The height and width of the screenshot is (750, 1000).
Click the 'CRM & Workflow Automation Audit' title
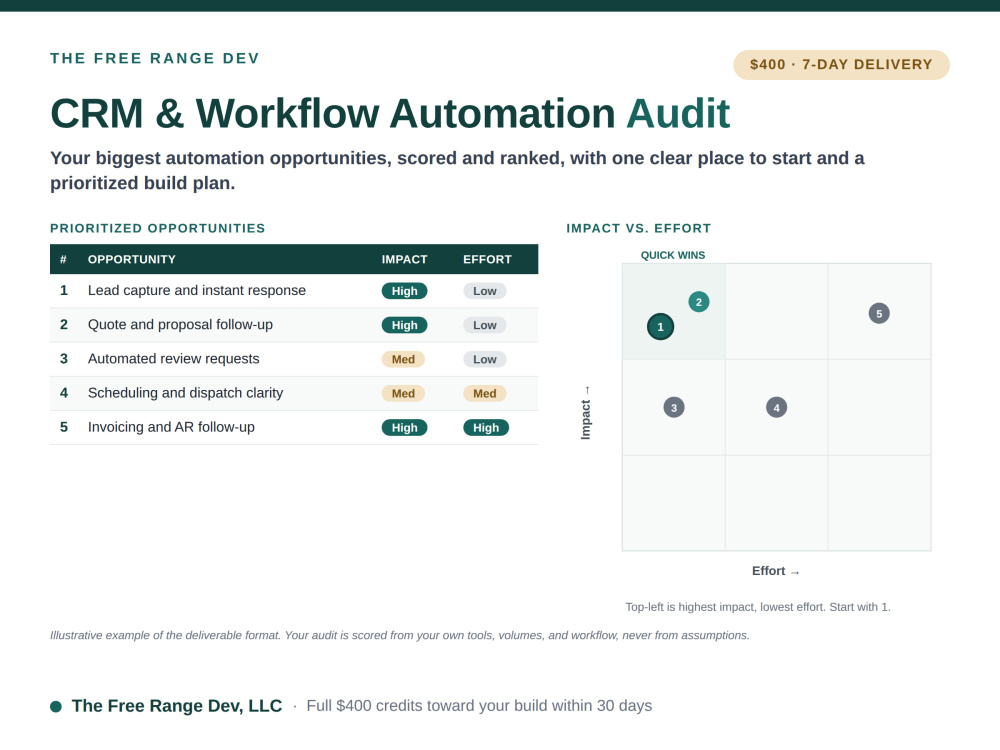390,114
